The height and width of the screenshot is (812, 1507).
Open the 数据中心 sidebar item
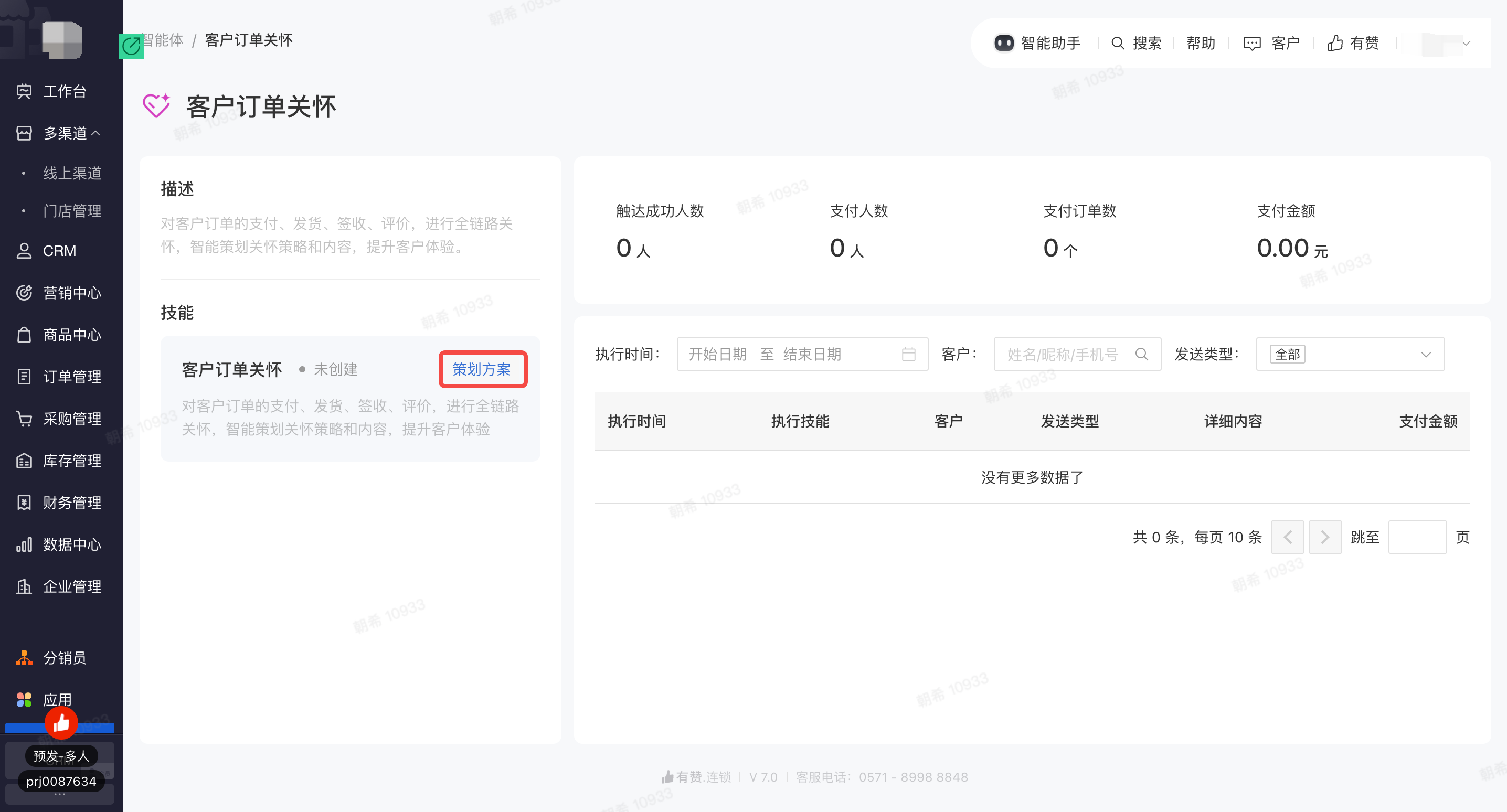click(71, 544)
